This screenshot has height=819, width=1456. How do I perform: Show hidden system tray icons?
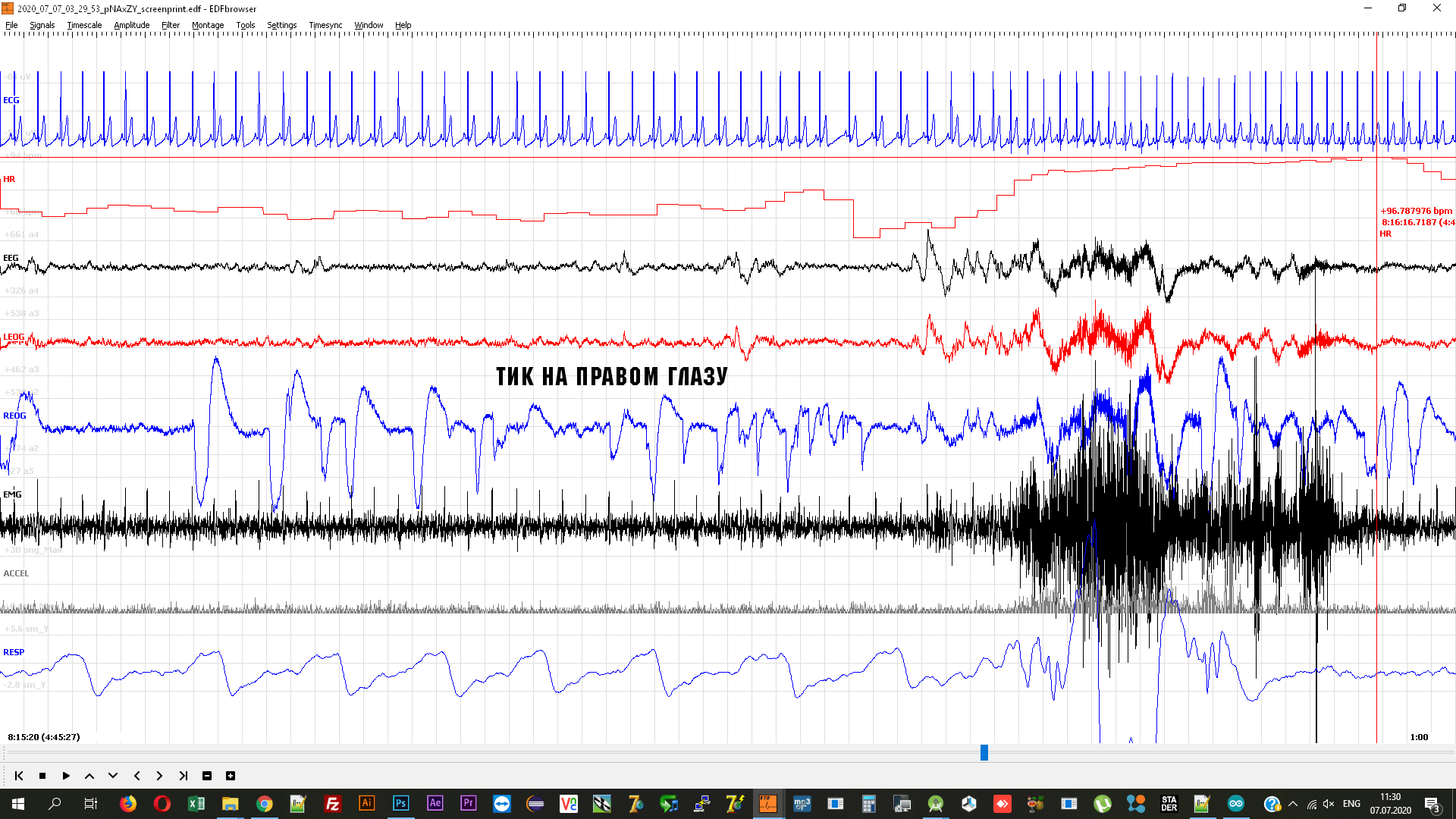[x=1293, y=804]
